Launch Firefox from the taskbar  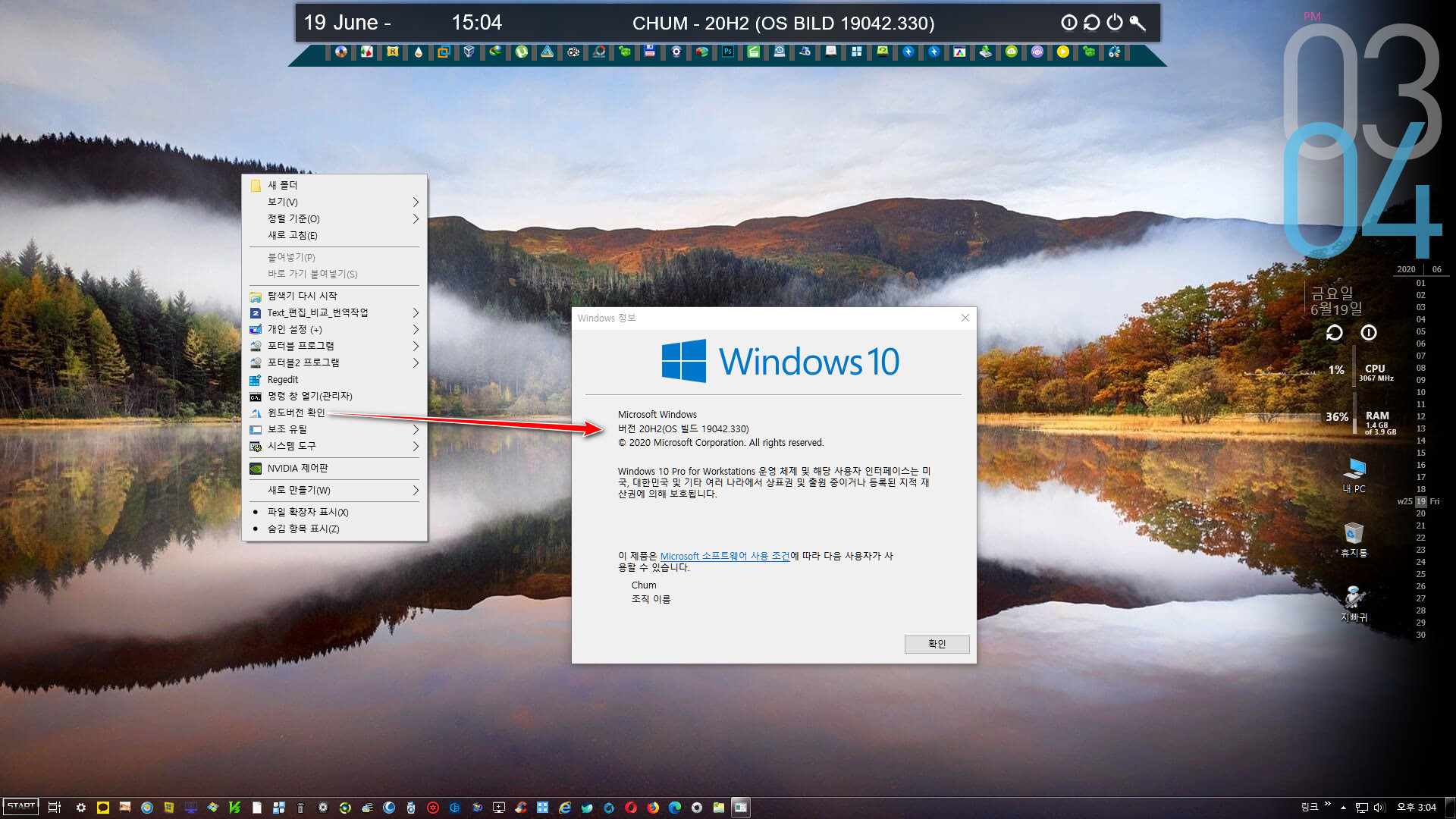[653, 807]
